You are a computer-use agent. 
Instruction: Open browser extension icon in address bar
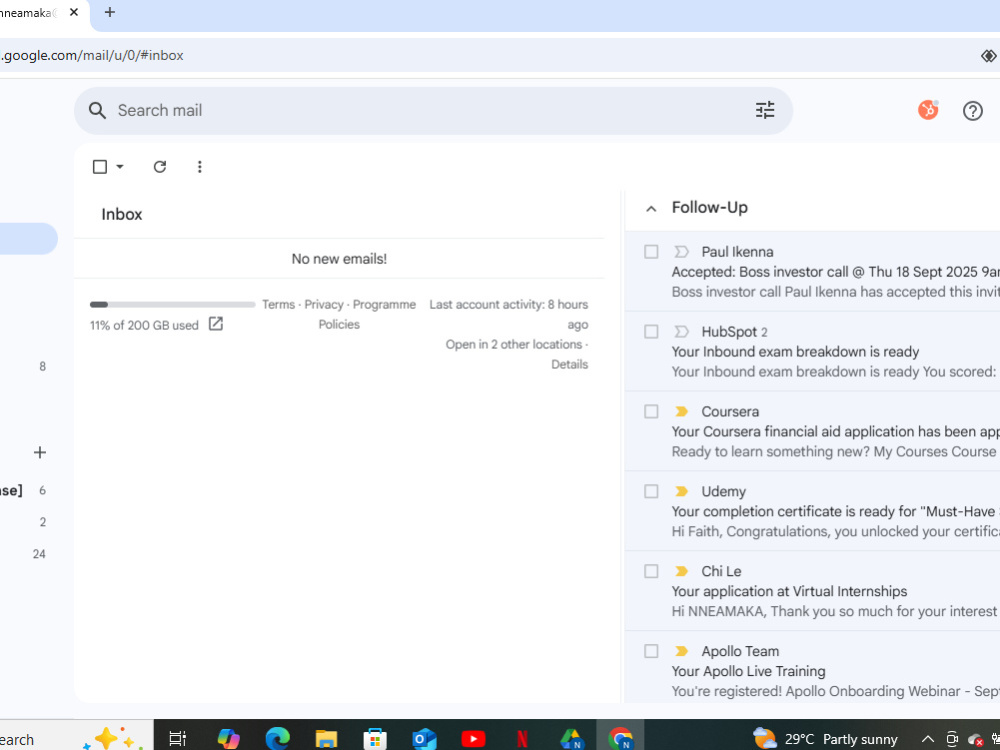[x=988, y=55]
